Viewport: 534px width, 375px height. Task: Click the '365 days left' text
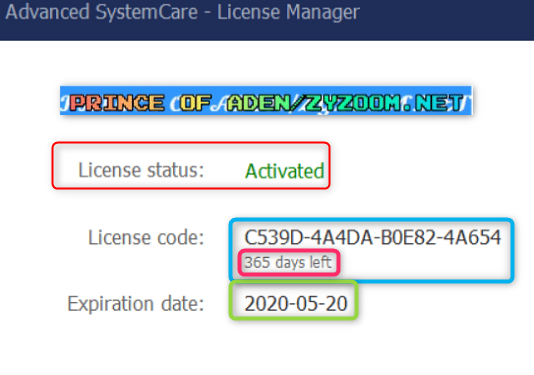point(288,262)
